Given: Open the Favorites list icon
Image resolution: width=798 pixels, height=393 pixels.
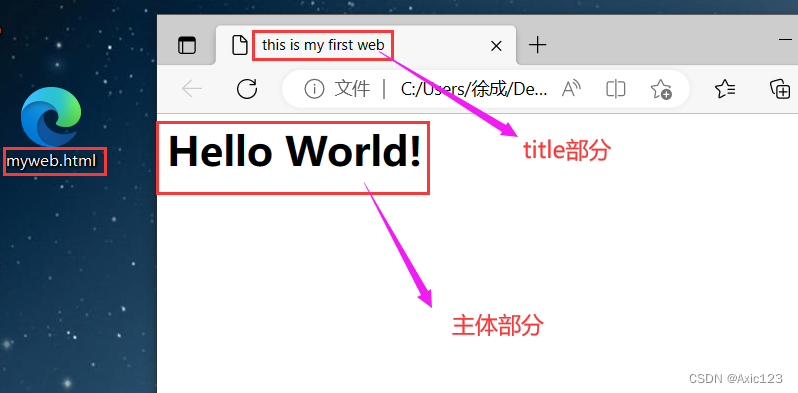Looking at the screenshot, I should 725,89.
